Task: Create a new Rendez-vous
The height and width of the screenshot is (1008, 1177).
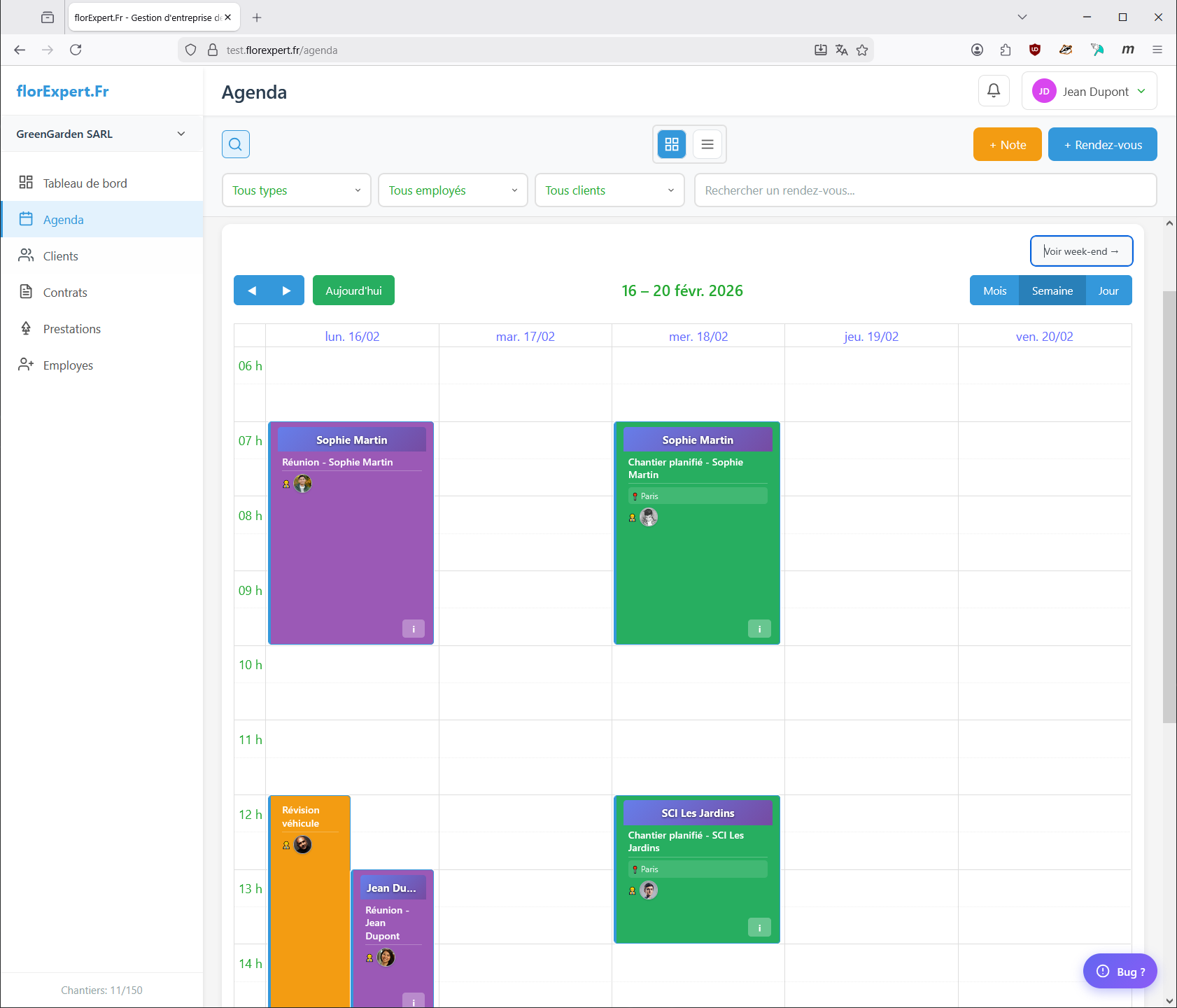Action: point(1102,145)
